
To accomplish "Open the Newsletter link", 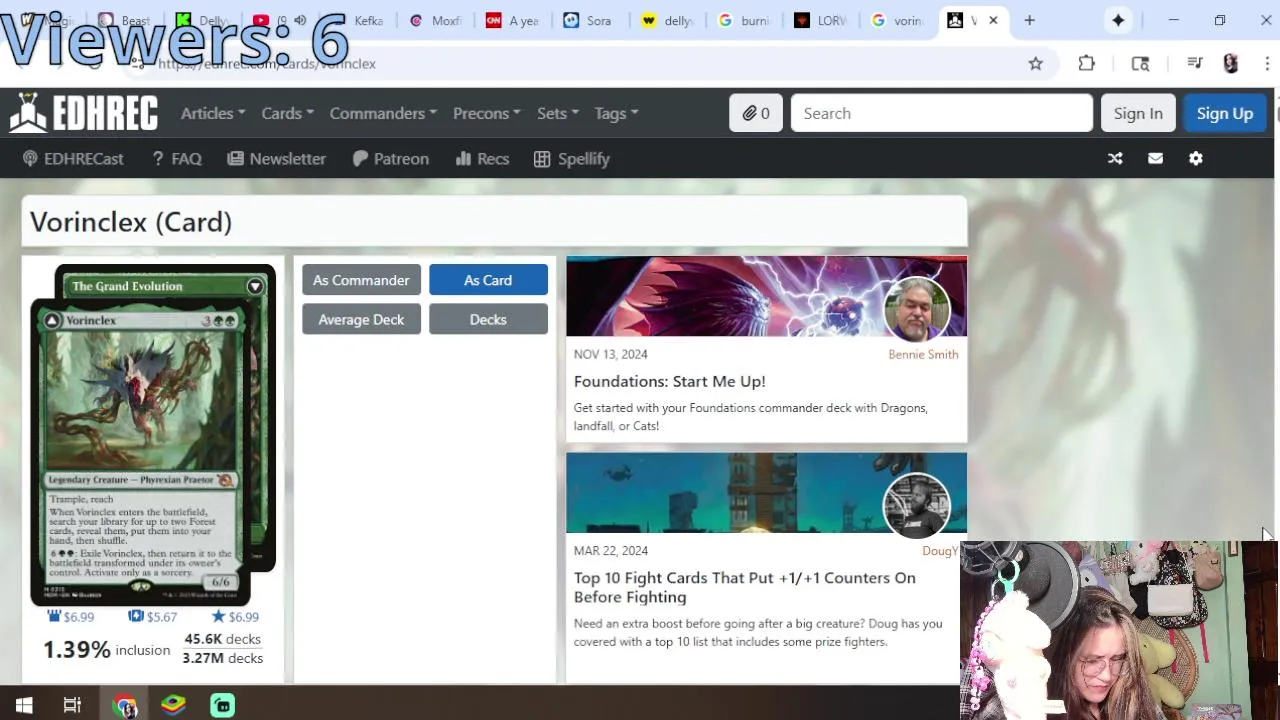I will (x=277, y=158).
